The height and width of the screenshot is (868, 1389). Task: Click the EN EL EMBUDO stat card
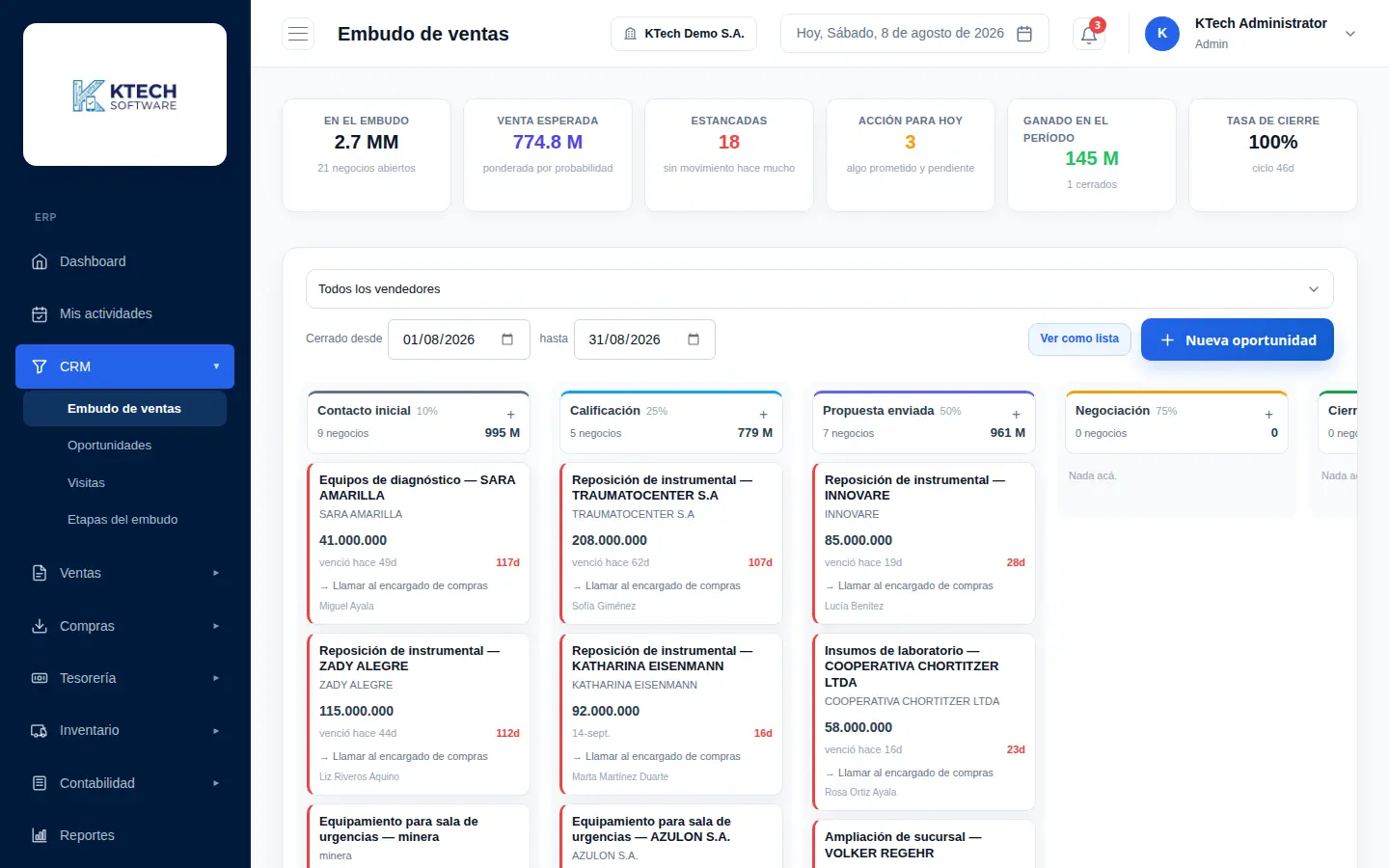click(x=367, y=155)
